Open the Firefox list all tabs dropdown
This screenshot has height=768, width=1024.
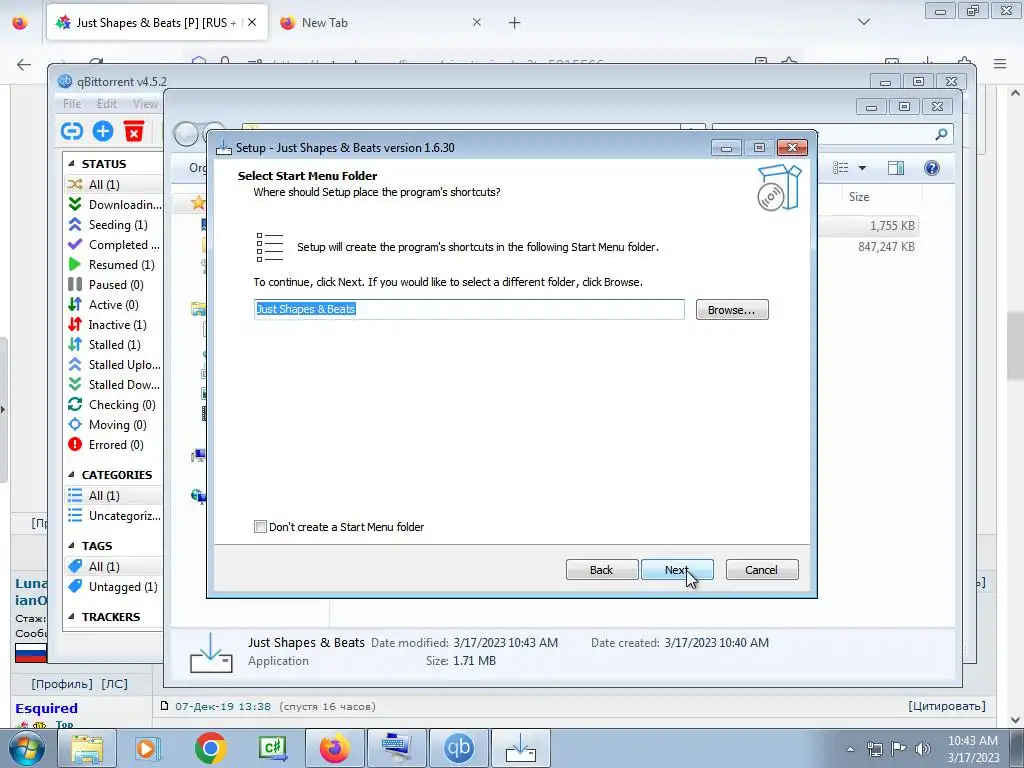pyautogui.click(x=863, y=22)
